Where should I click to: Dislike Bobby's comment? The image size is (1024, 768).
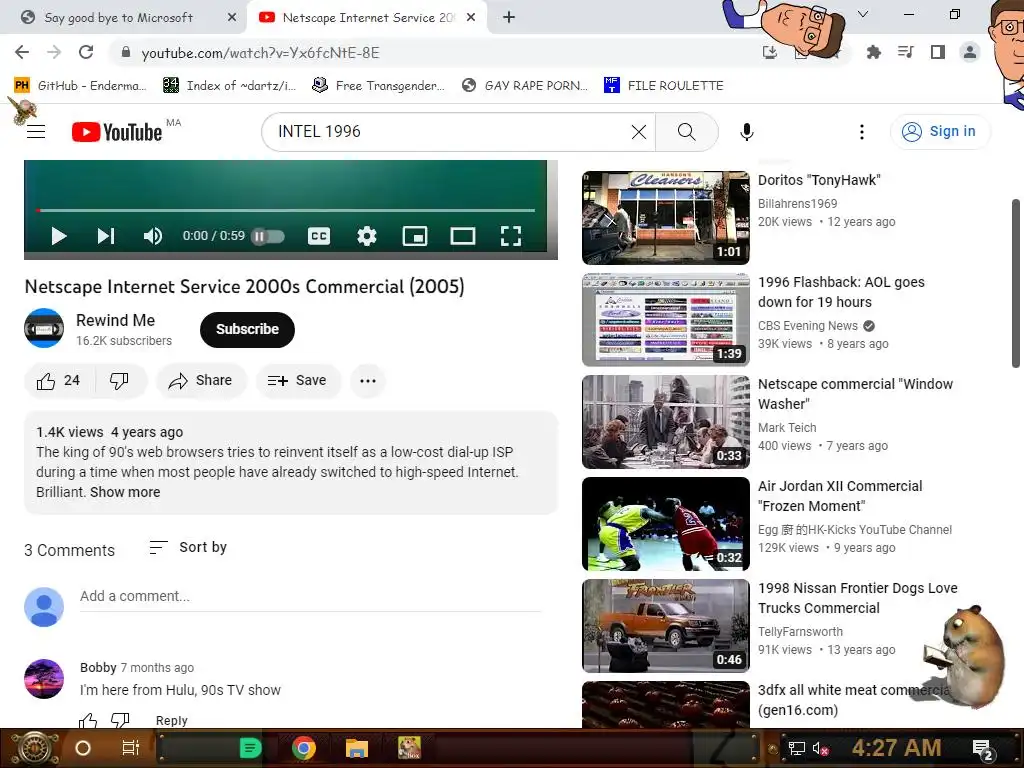click(x=120, y=721)
